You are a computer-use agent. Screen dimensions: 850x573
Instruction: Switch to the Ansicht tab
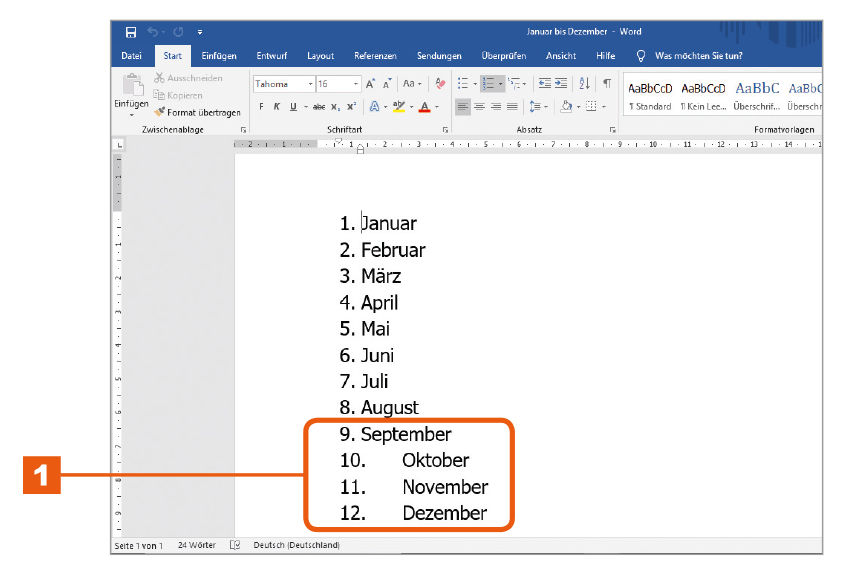click(561, 56)
